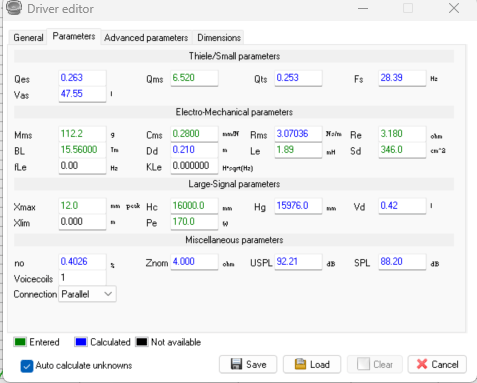Click the Znom field showing 4.000
This screenshot has width=477, height=383.
pos(194,262)
